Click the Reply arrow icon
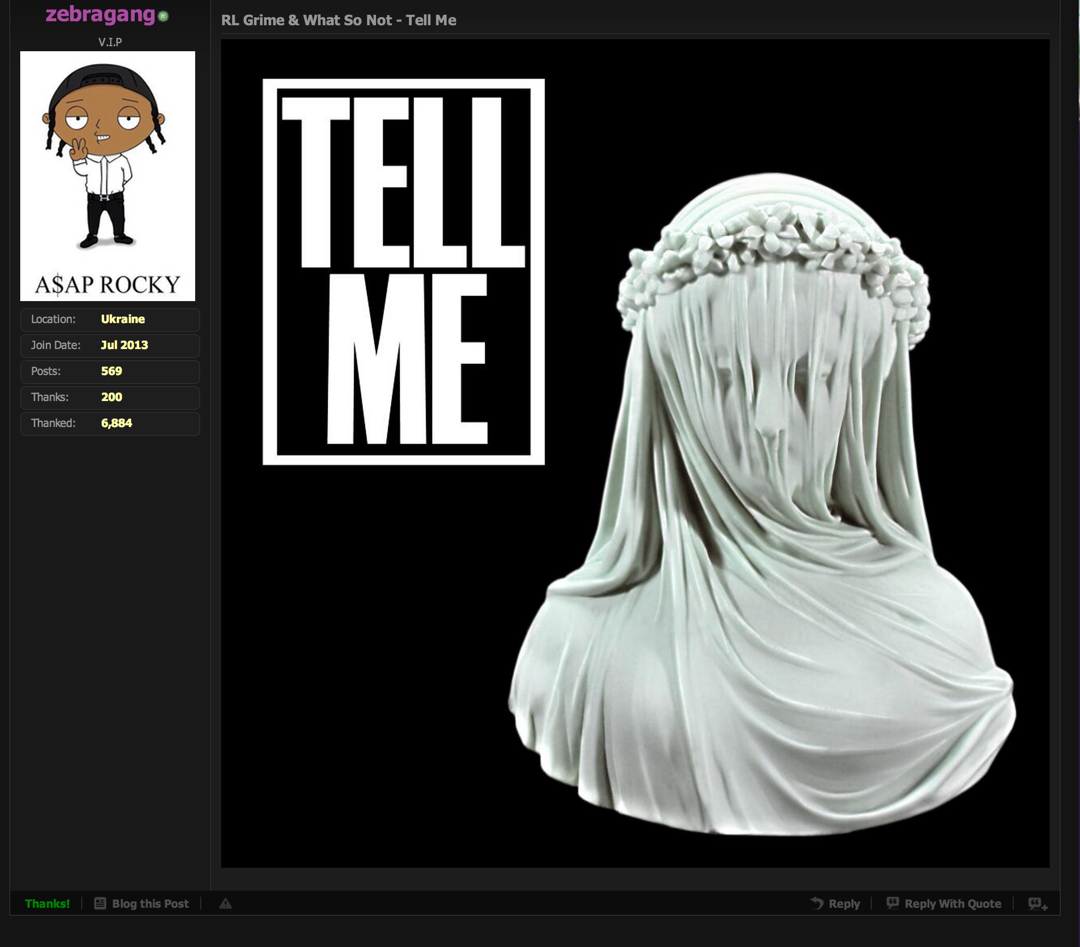 [x=817, y=903]
